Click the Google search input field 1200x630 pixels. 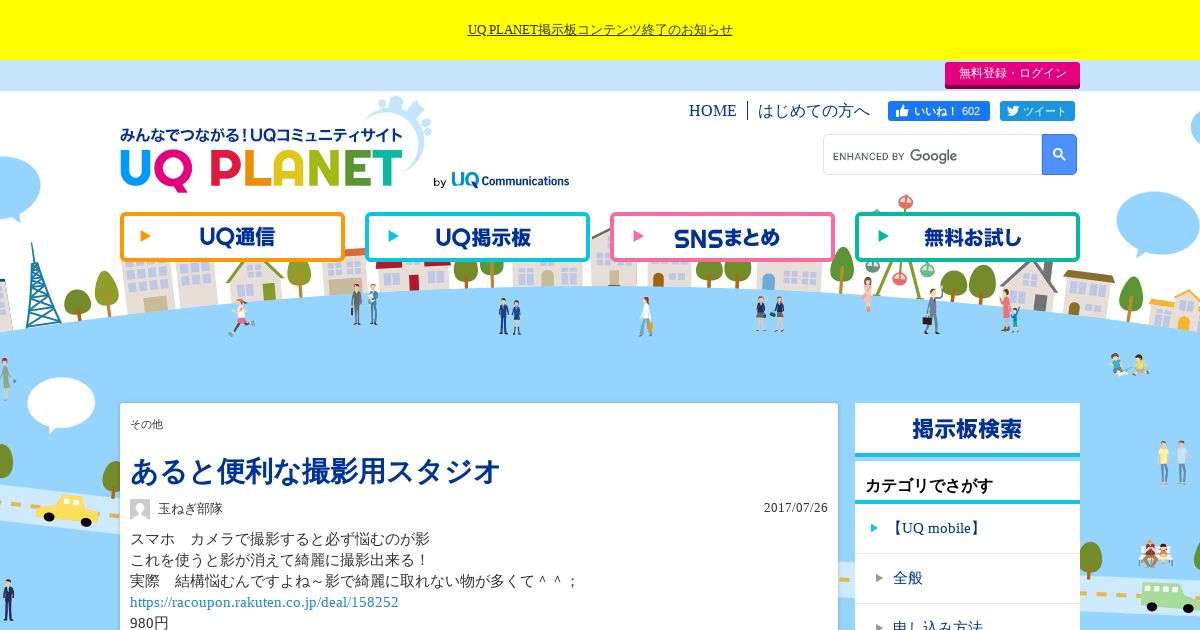(933, 155)
